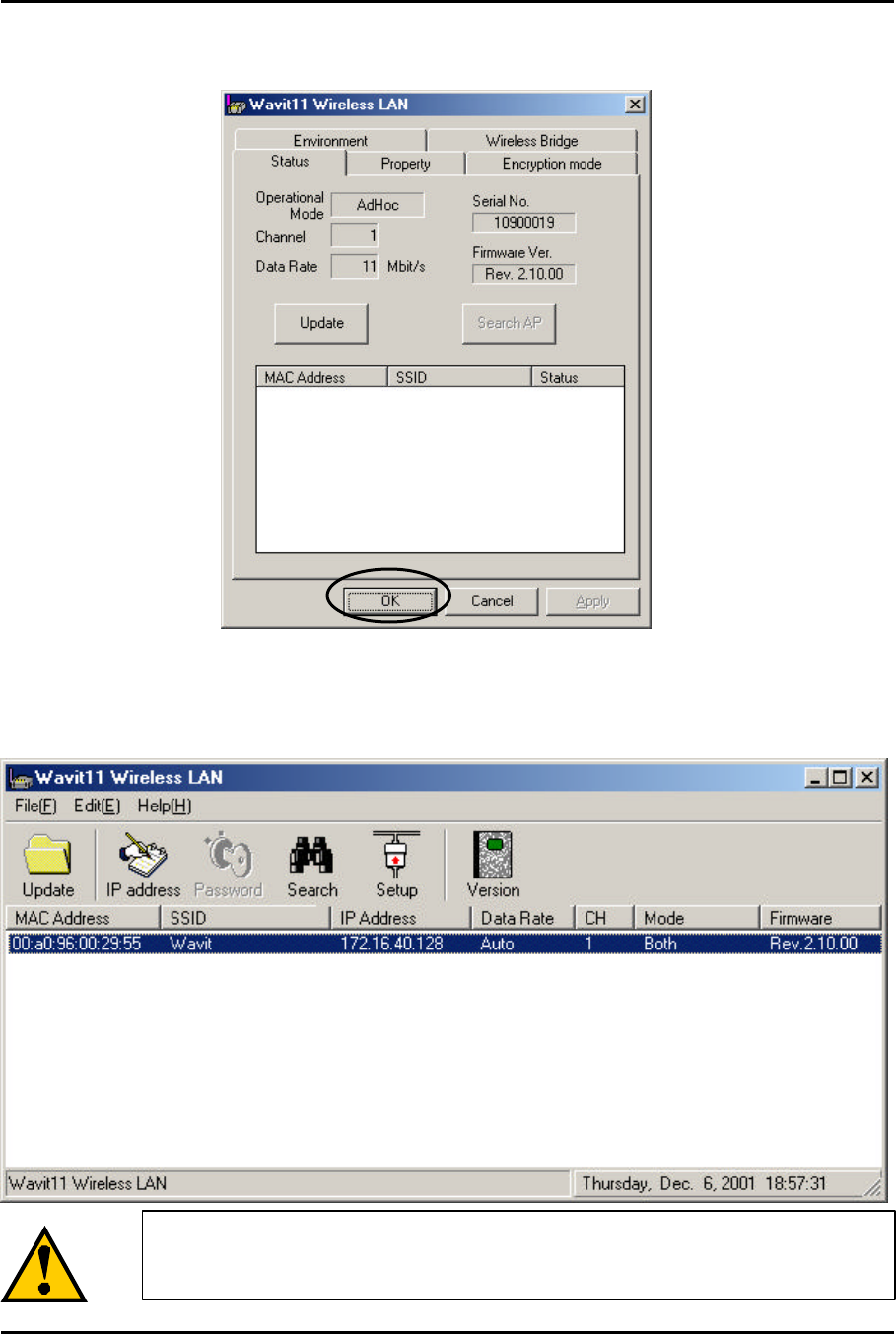Click the Operational Mode AdHoc field
Screen dimensions: 896x1334
coord(378,205)
